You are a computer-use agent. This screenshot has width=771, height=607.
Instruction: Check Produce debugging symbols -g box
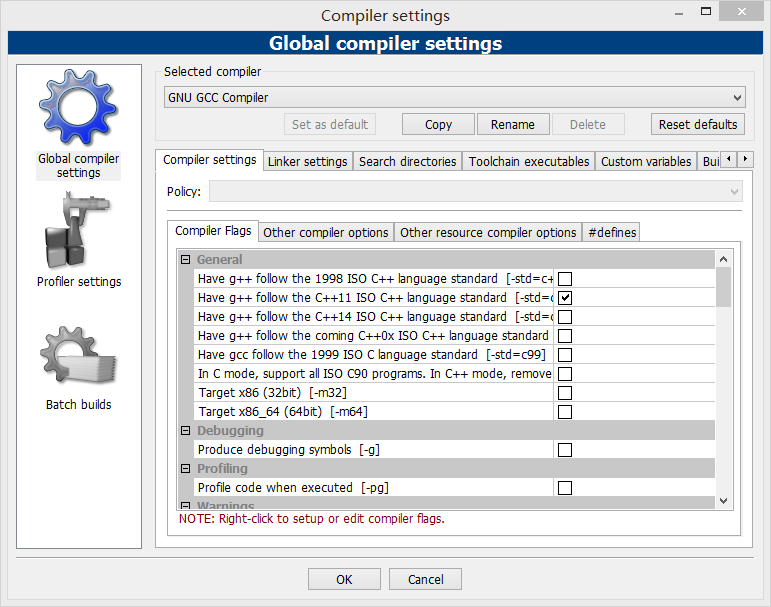565,450
